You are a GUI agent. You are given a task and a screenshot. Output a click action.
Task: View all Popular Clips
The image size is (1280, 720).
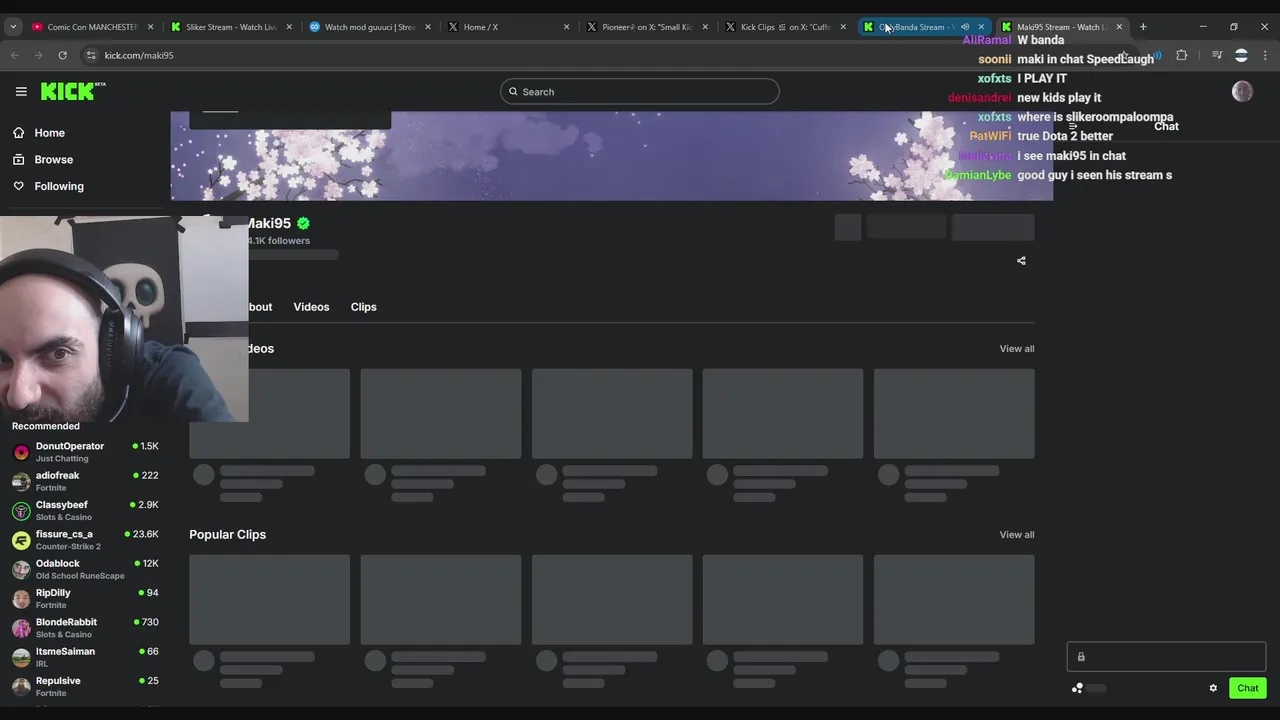point(1017,535)
